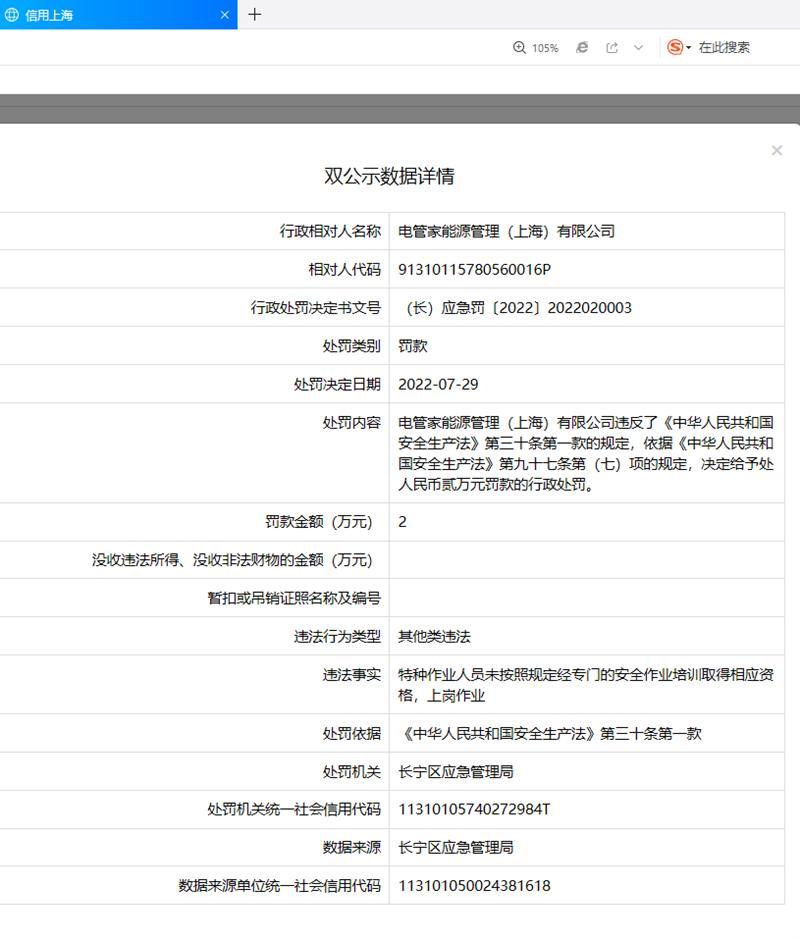Click the 105% zoom level
Image resolution: width=800 pixels, height=939 pixels.
pos(545,48)
